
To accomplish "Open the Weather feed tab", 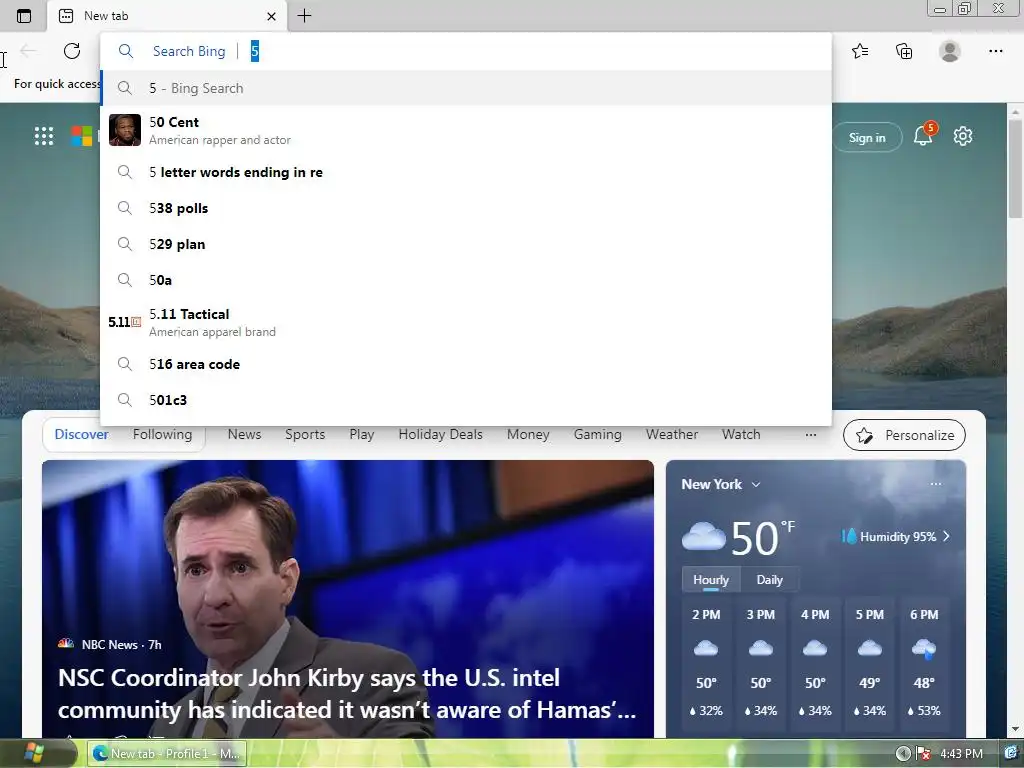I will 672,434.
